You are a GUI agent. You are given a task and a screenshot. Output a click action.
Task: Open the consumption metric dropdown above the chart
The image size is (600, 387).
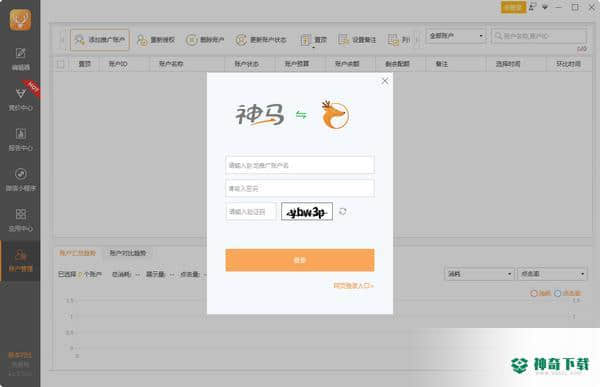[x=479, y=274]
